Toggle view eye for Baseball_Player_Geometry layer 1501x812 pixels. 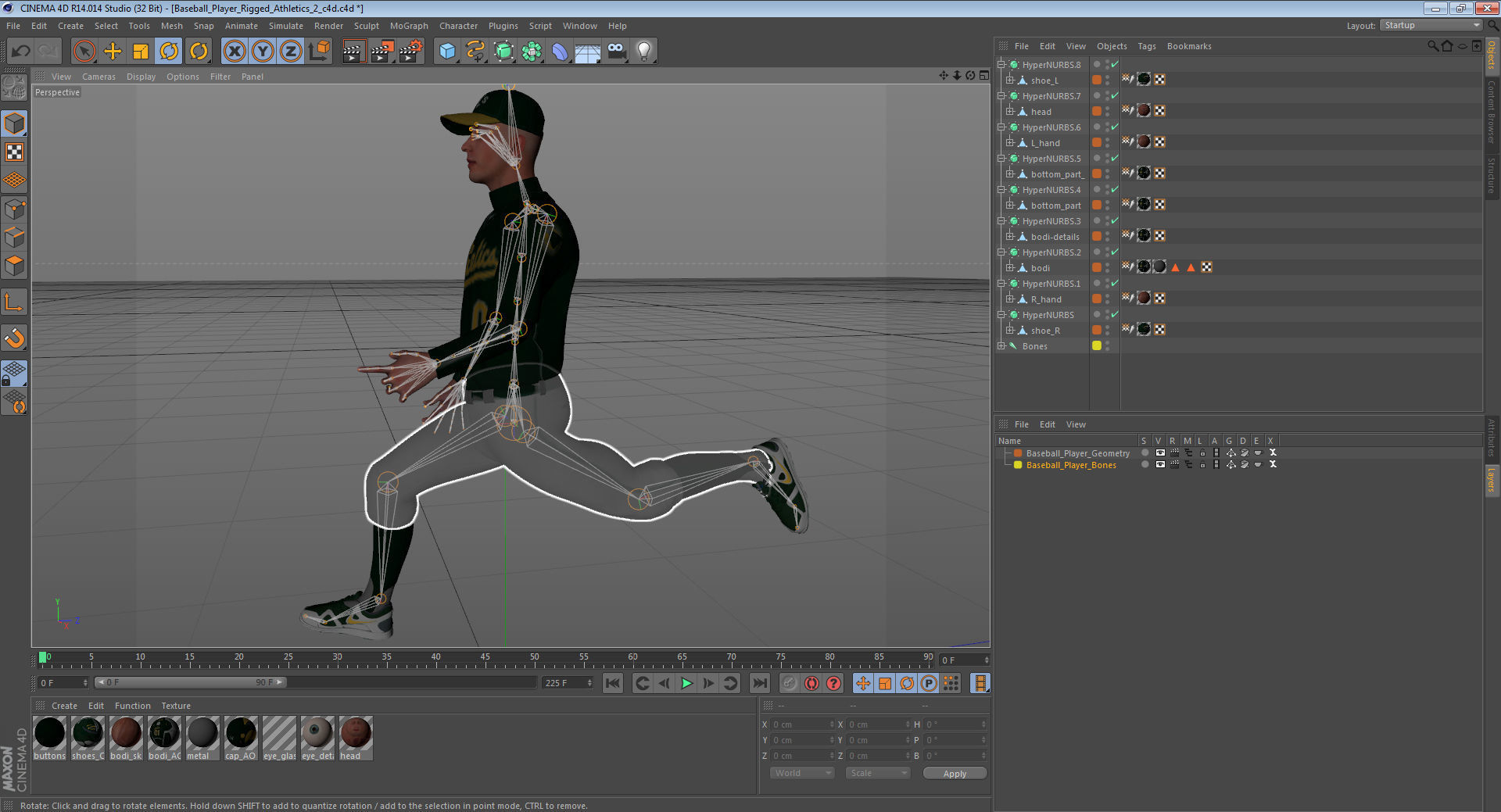click(x=1160, y=453)
